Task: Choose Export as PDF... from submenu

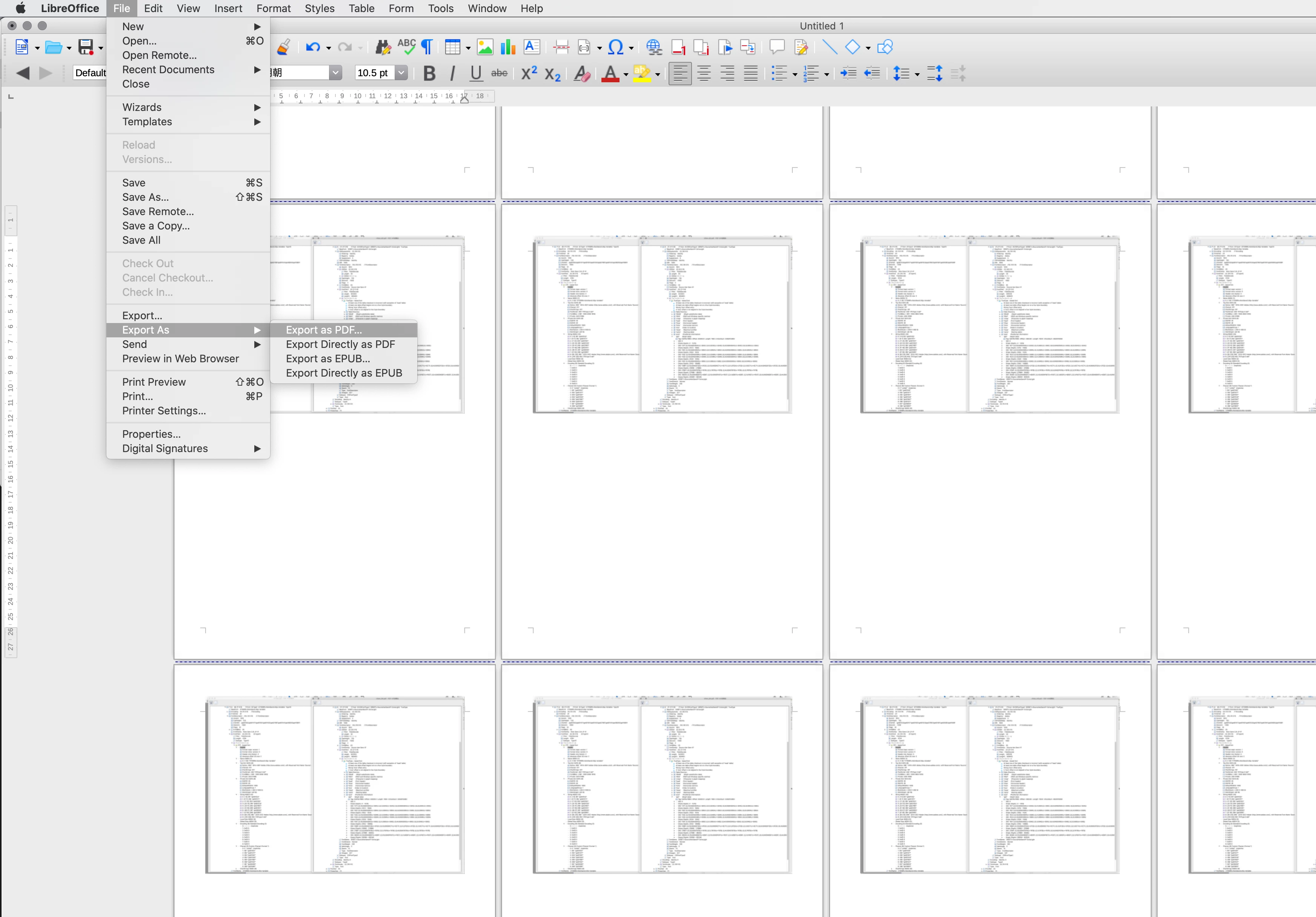Action: (x=324, y=329)
